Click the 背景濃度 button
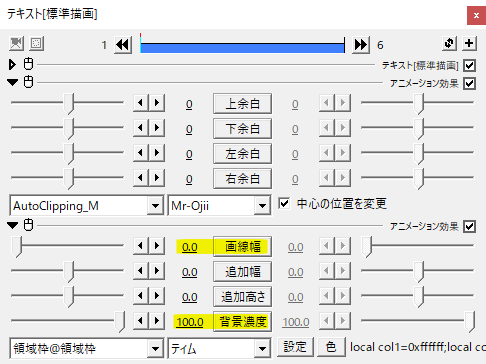This screenshot has height=364, width=486. pyautogui.click(x=242, y=322)
